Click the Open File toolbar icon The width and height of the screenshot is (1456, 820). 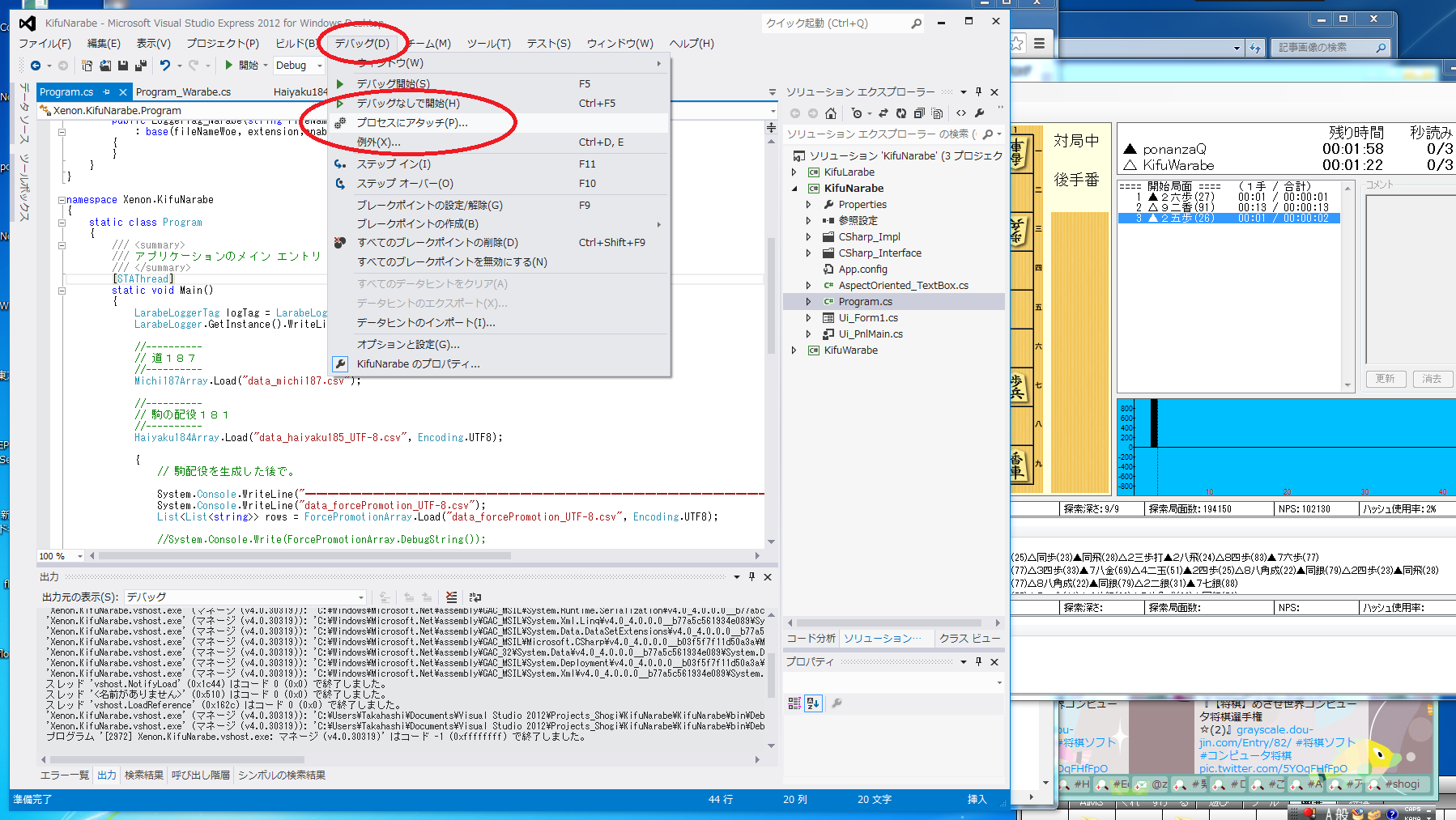tap(104, 66)
